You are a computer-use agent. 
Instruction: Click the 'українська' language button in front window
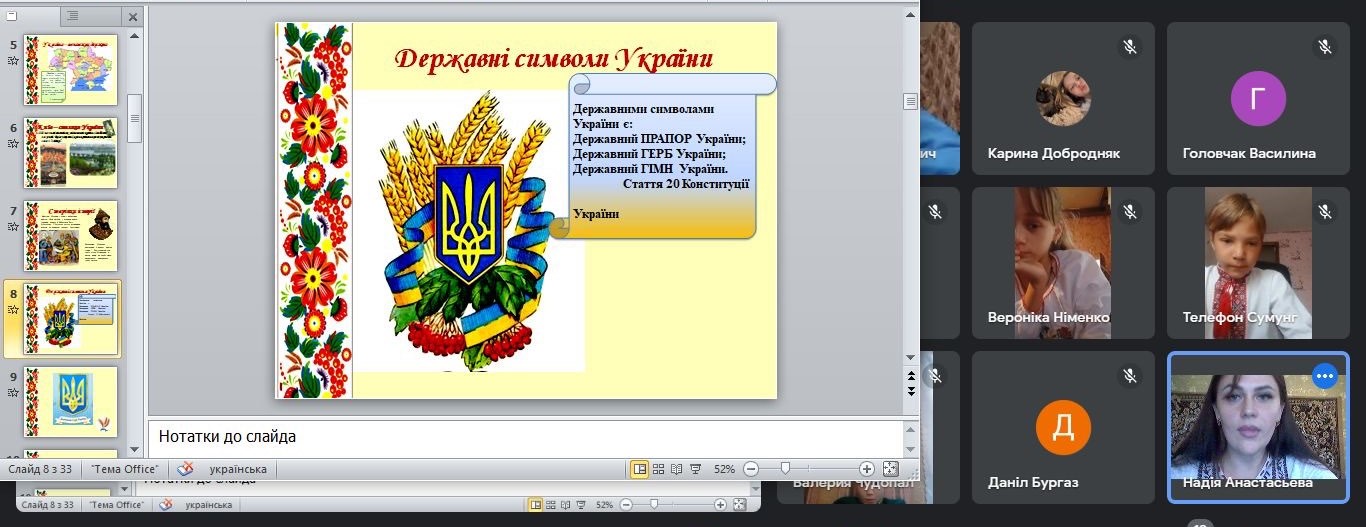238,469
